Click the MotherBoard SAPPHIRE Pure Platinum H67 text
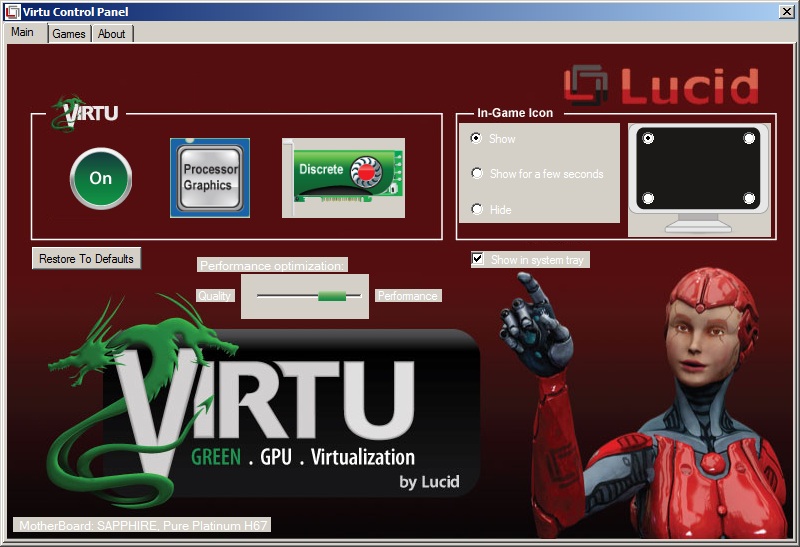Image resolution: width=800 pixels, height=547 pixels. 142,525
